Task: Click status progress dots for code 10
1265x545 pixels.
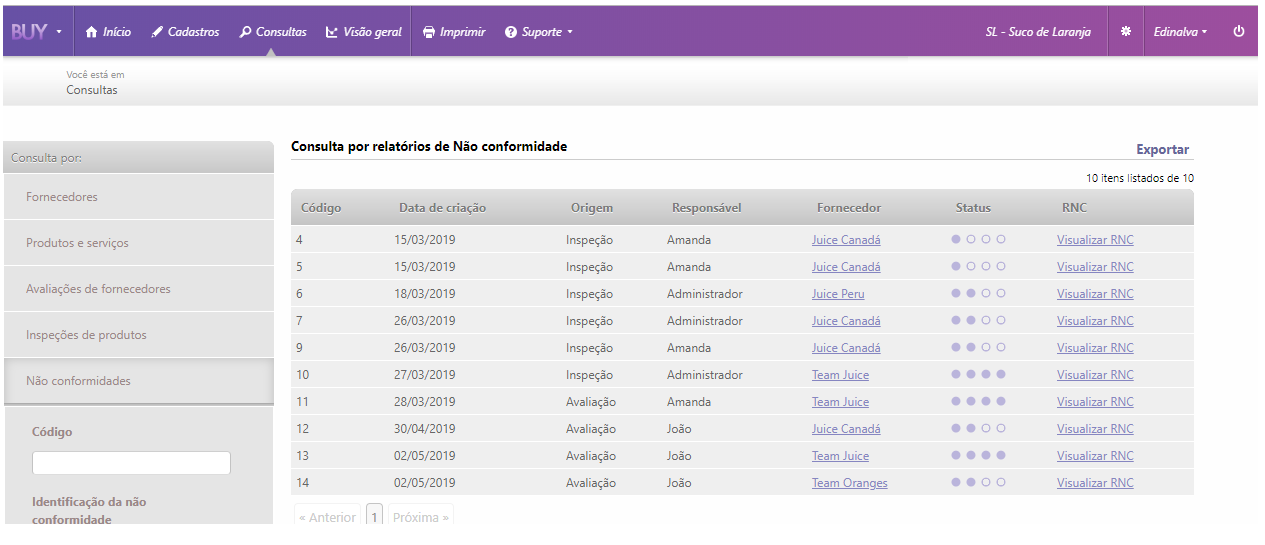Action: coord(978,374)
